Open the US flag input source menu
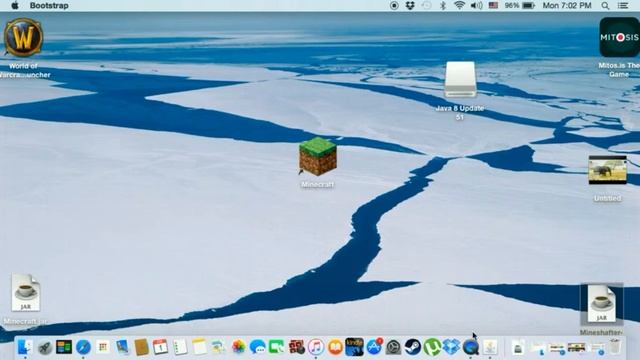The width and height of the screenshot is (640, 360). [493, 6]
